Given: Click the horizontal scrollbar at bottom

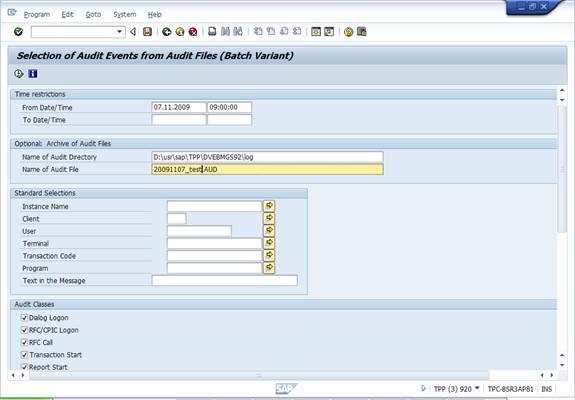Looking at the screenshot, I should pyautogui.click(x=259, y=375).
